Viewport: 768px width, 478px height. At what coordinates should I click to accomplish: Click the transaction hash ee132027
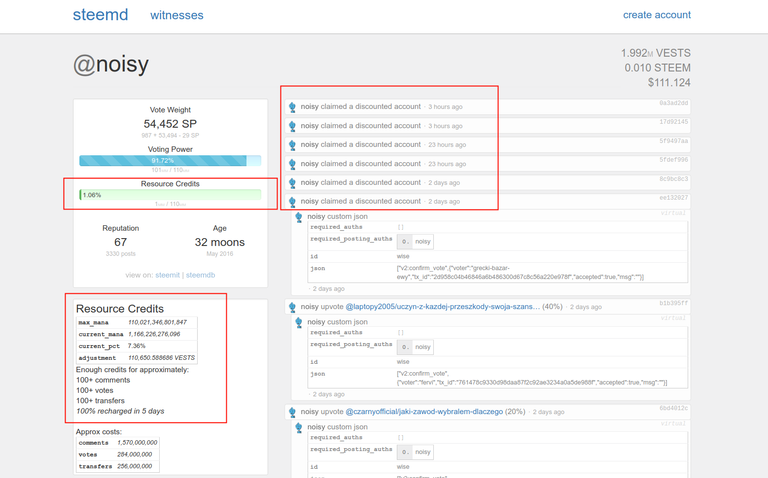(x=673, y=198)
